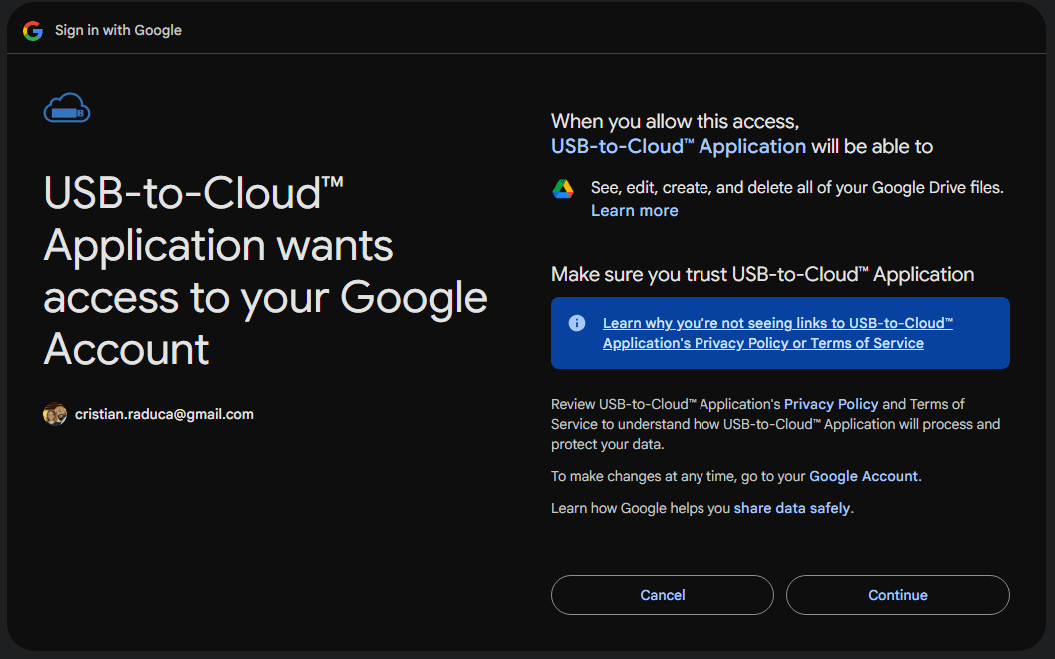The height and width of the screenshot is (659, 1055).
Task: Click the USB-to-Cloud cloud app icon
Action: coord(67,108)
